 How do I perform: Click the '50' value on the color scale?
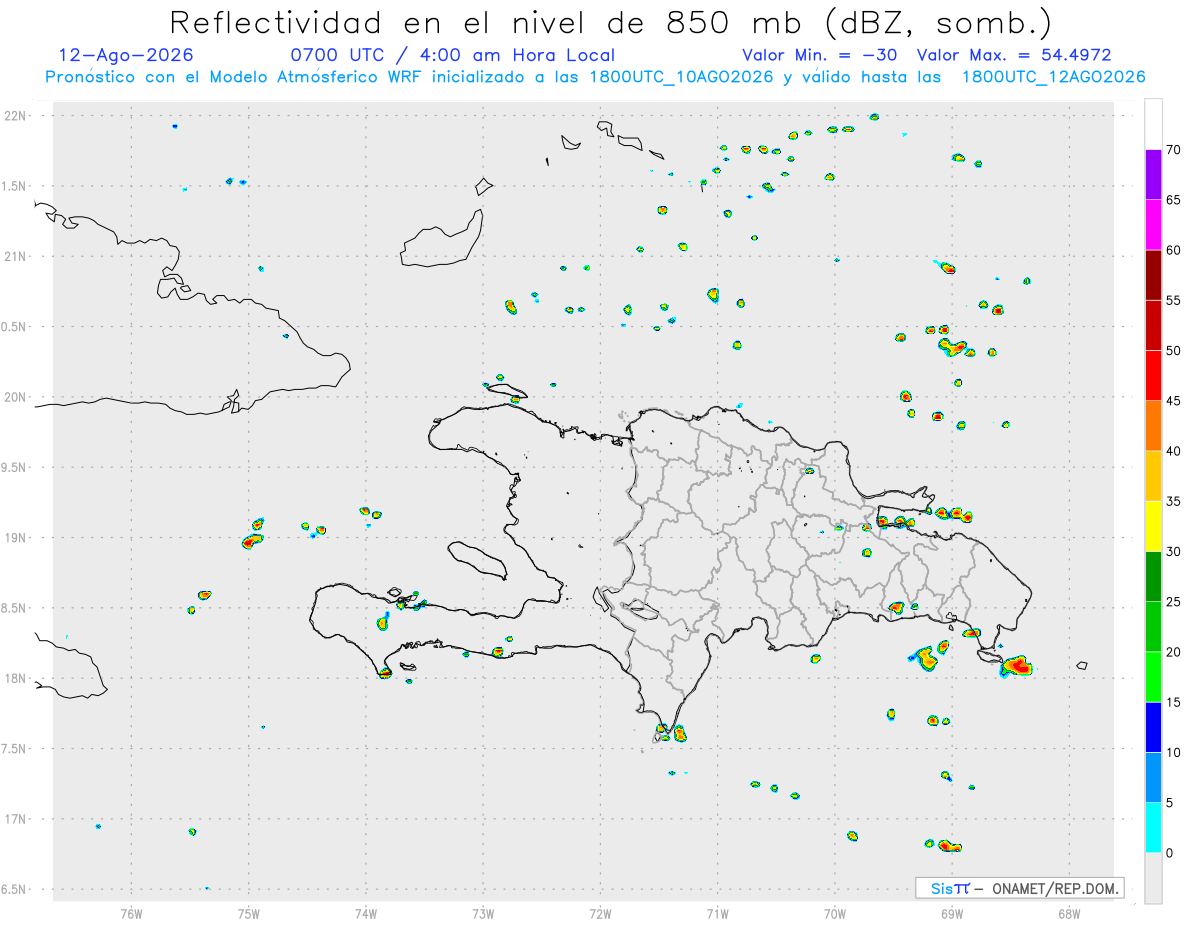tap(1174, 350)
